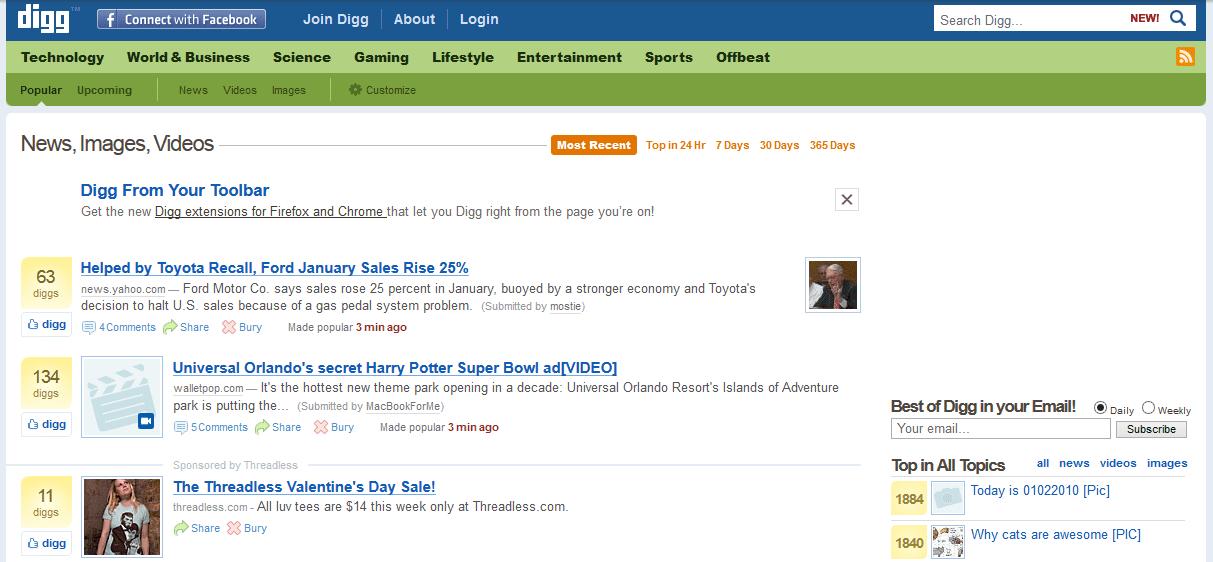Select Top in 24 Hr filter
Image resolution: width=1213 pixels, height=562 pixels.
[x=676, y=145]
